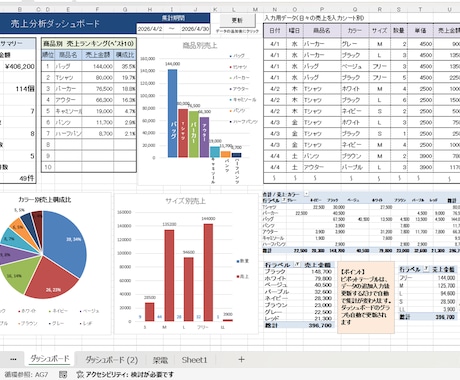The image size is (460, 380).
Task: Select キャミソール legend entry in product chart
Action: point(243,100)
